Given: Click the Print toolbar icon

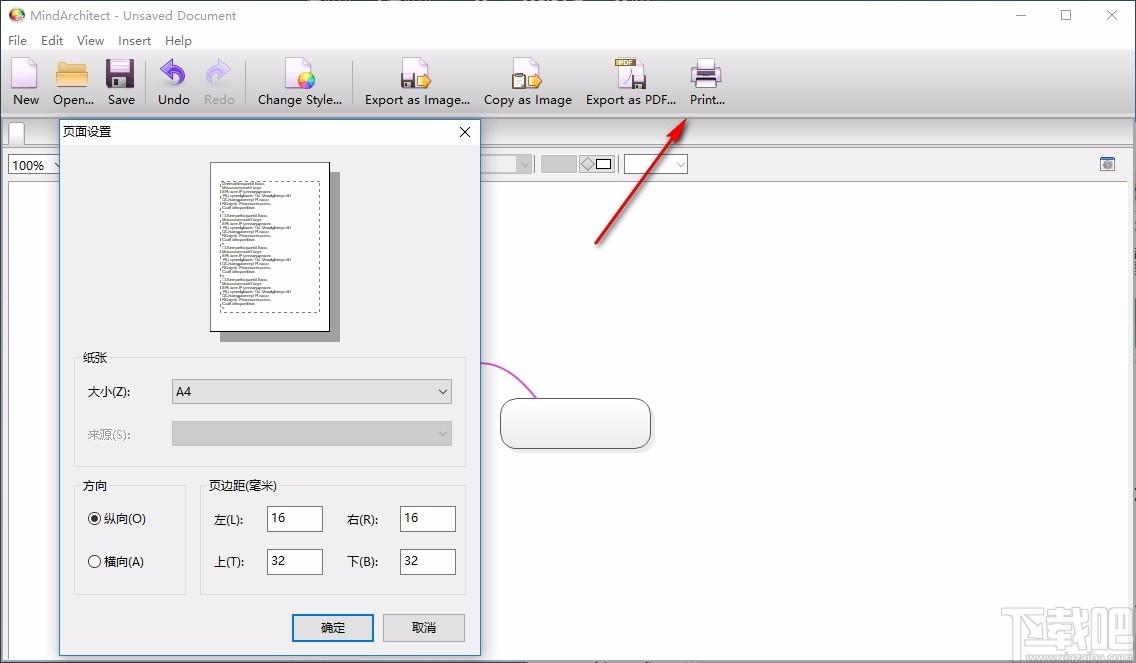Looking at the screenshot, I should 706,82.
